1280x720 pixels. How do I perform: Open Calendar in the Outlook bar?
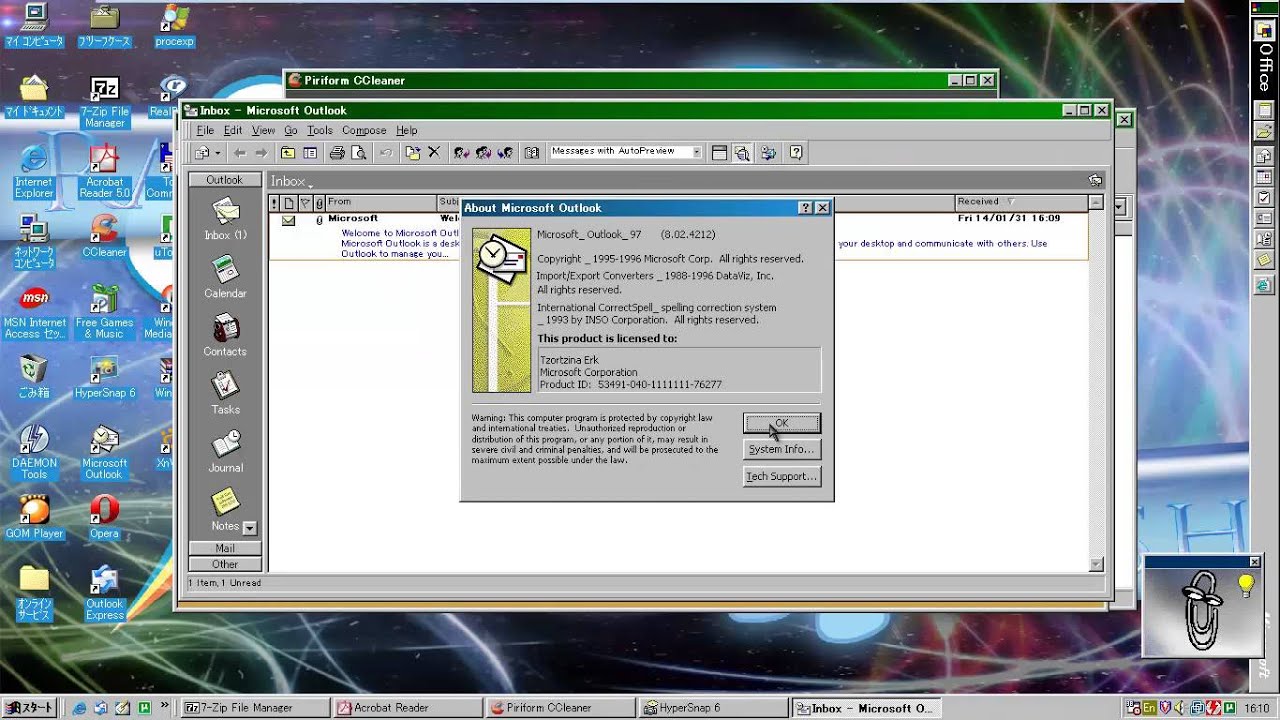[x=225, y=277]
